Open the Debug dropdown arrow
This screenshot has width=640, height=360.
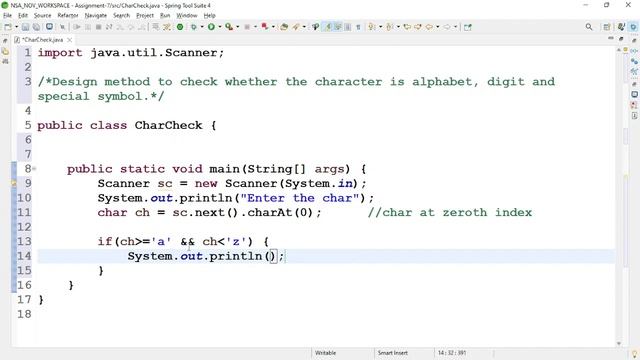pos(202,27)
